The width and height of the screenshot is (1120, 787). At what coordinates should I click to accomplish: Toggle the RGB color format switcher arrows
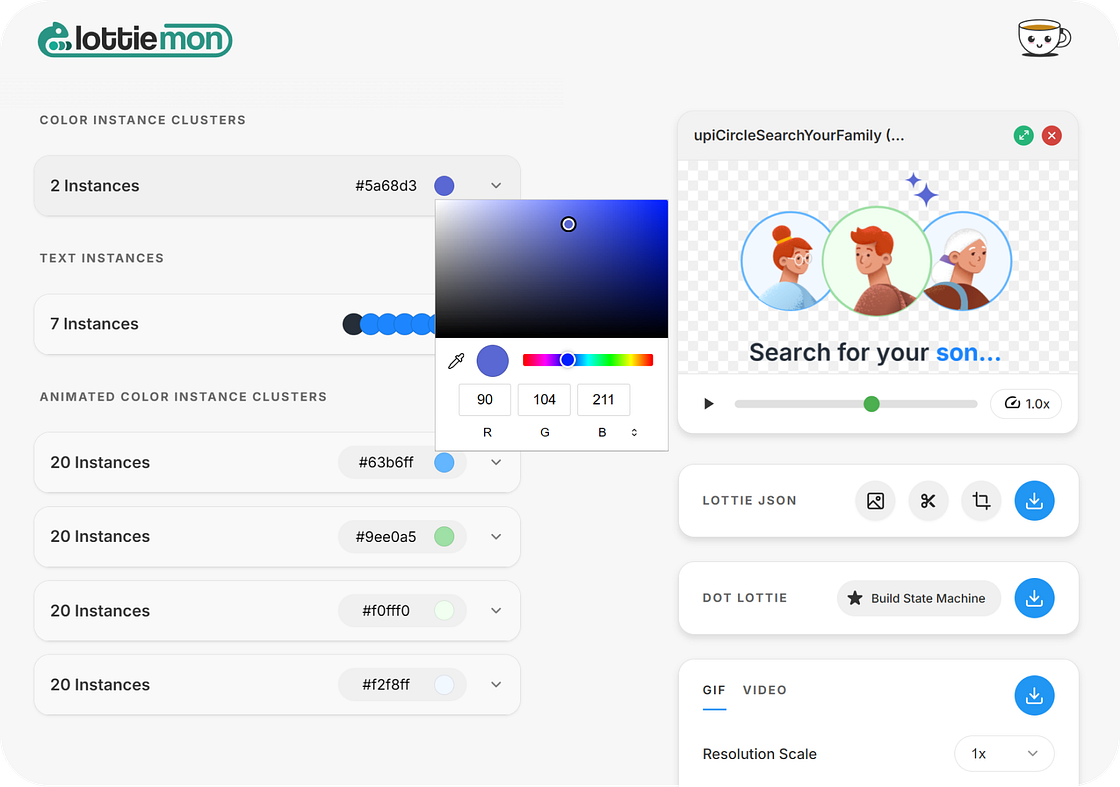click(x=634, y=432)
